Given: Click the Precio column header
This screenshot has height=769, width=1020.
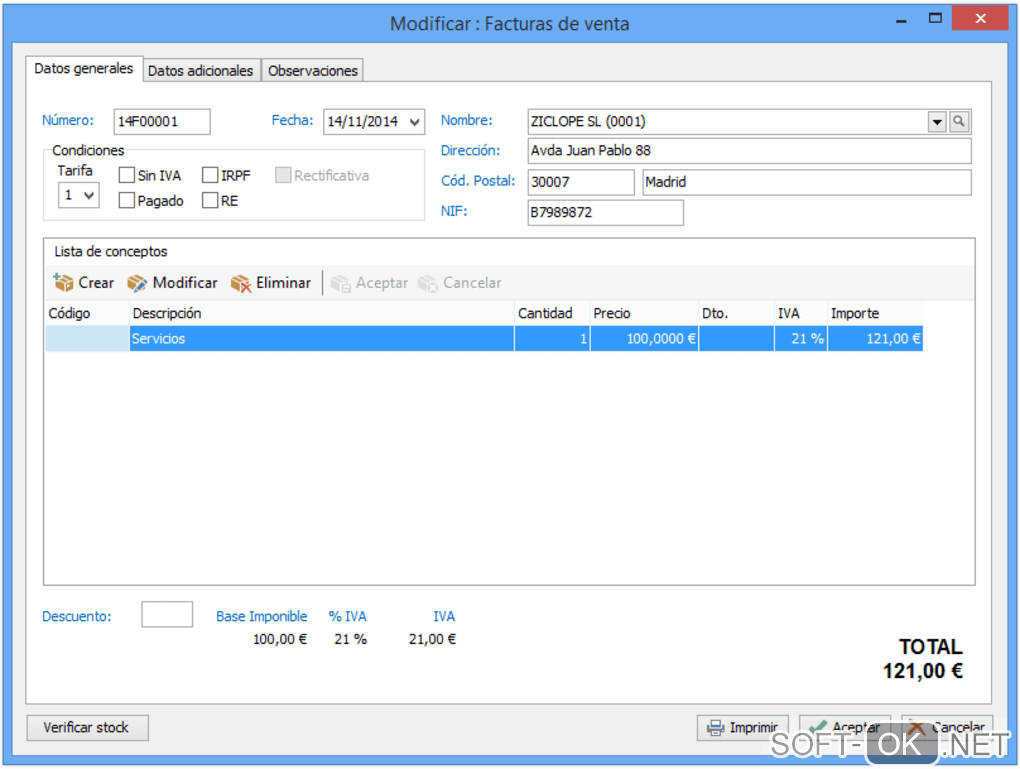Looking at the screenshot, I should 645,314.
